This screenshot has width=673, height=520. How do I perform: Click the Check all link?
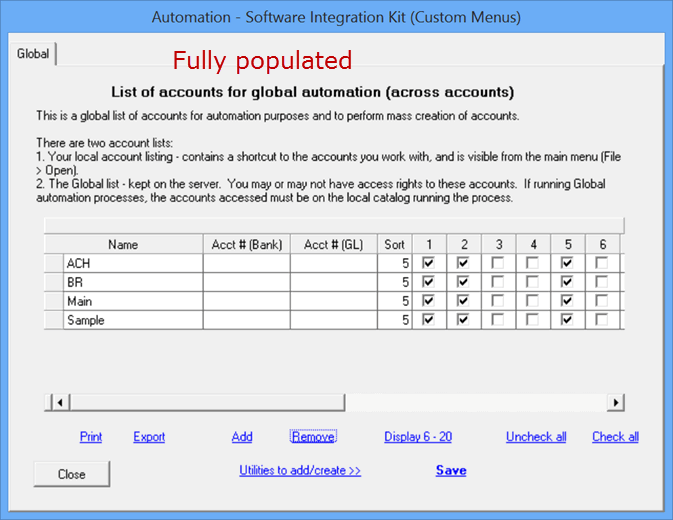(615, 437)
